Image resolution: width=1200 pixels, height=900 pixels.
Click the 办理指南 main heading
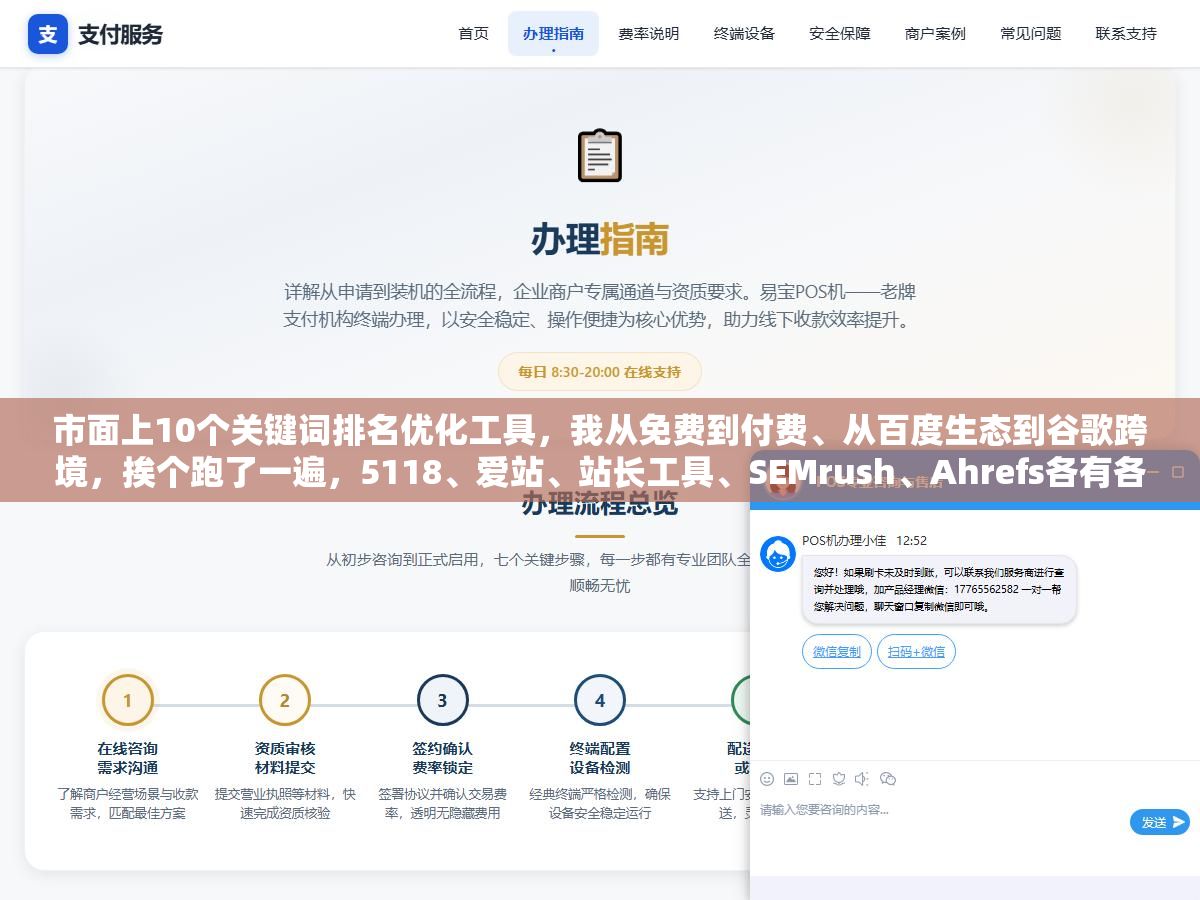pos(600,240)
